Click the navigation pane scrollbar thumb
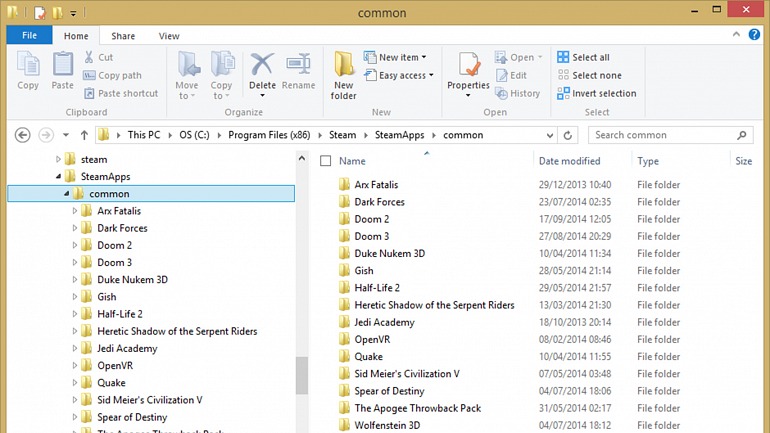The width and height of the screenshot is (770, 433). pos(302,375)
